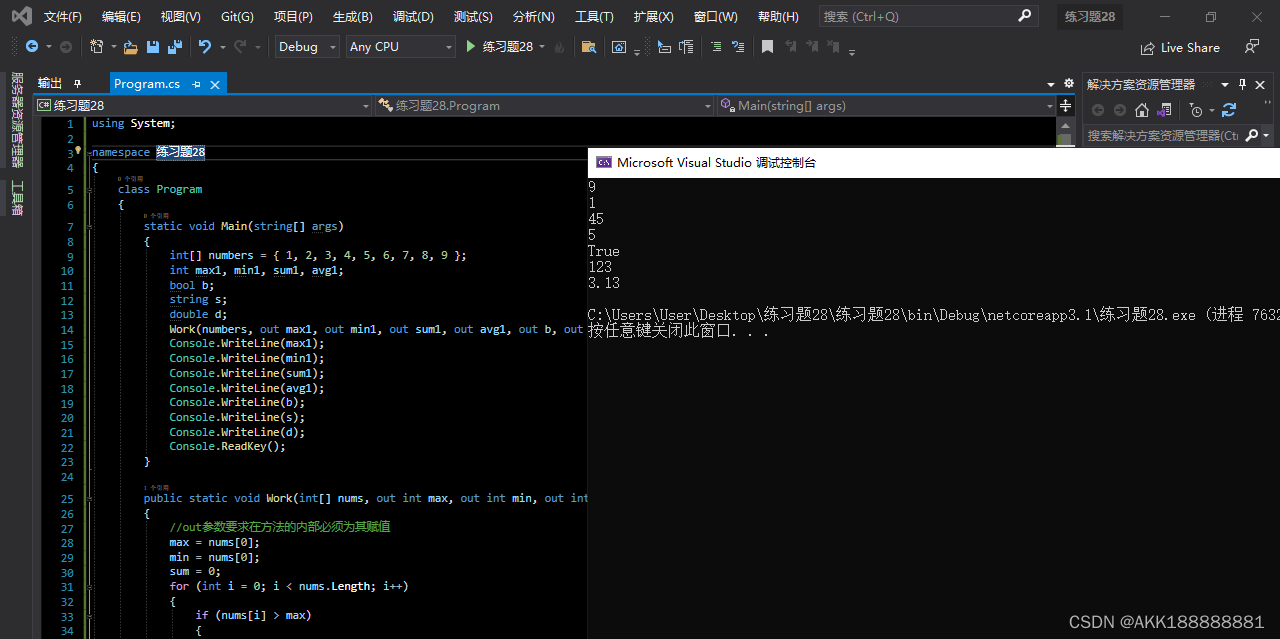Click the Redo arrow icon
Image resolution: width=1280 pixels, height=639 pixels.
[x=240, y=47]
